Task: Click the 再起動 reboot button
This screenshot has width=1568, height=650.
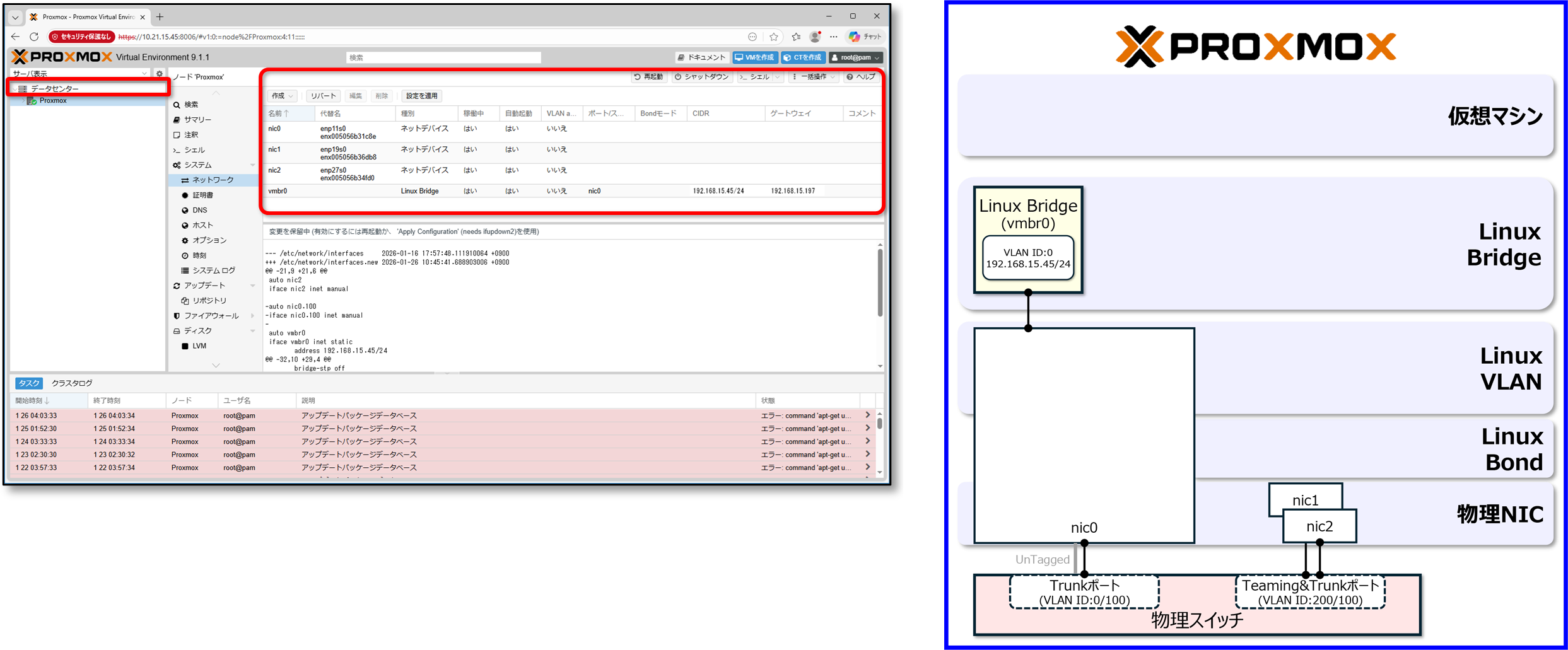Action: pyautogui.click(x=648, y=77)
